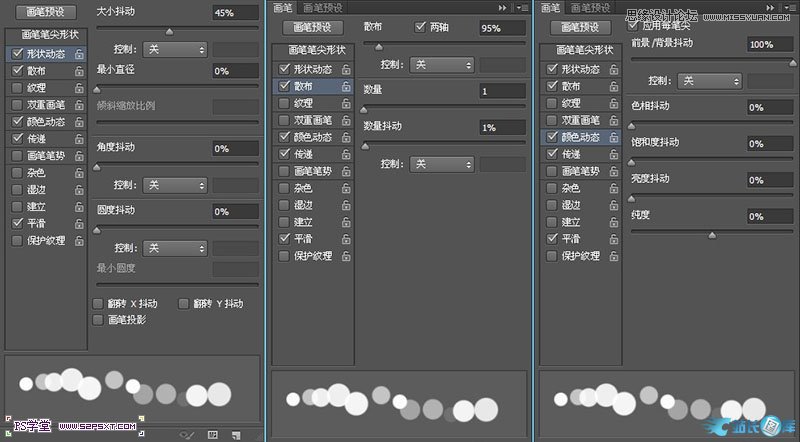800x442 pixels.
Task: Click the brush preview toggle icon at bottom left panel
Action: [x=187, y=435]
